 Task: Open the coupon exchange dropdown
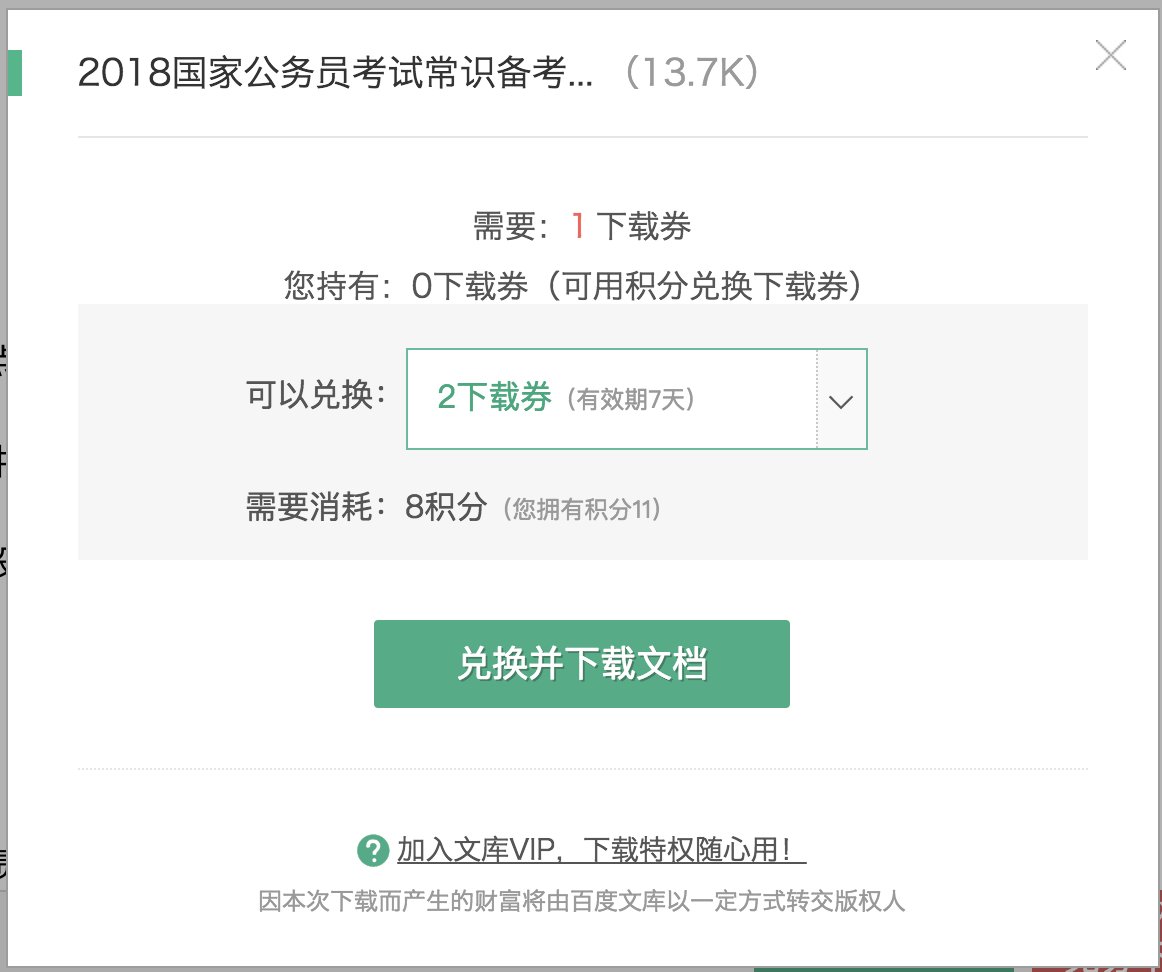click(x=636, y=398)
